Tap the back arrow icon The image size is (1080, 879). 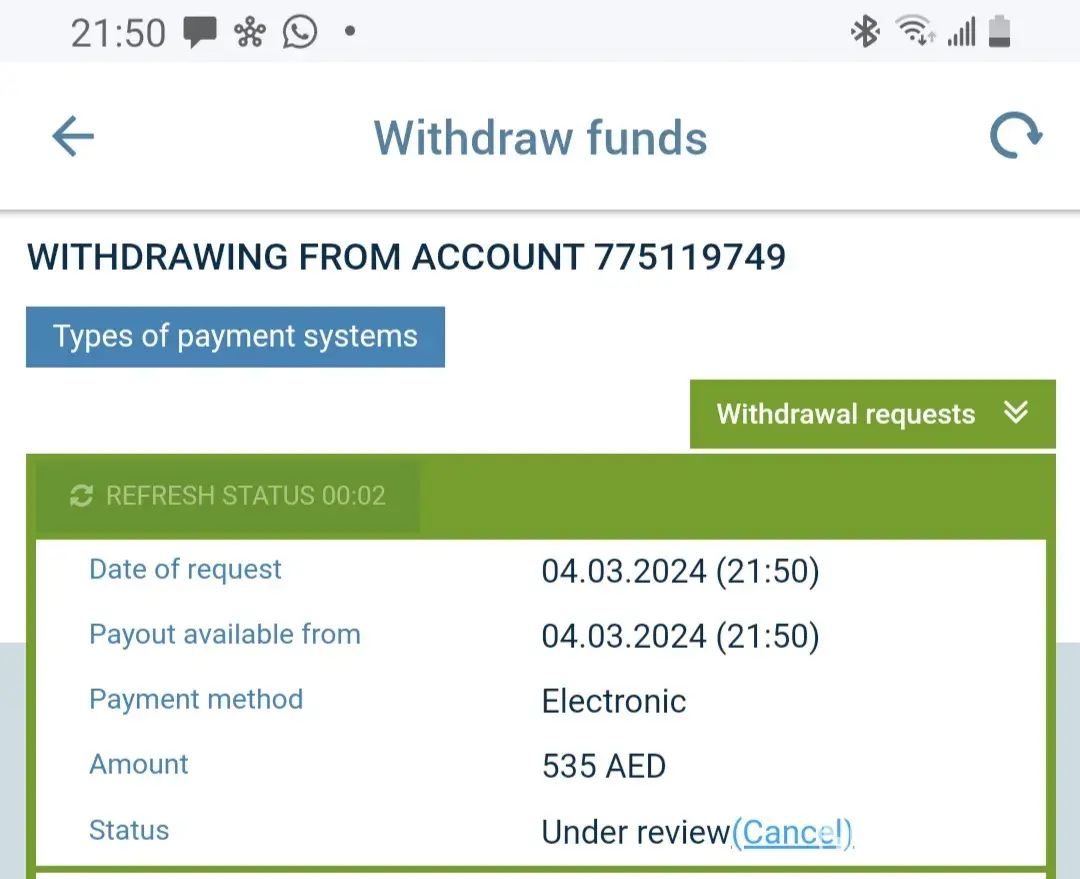coord(73,136)
